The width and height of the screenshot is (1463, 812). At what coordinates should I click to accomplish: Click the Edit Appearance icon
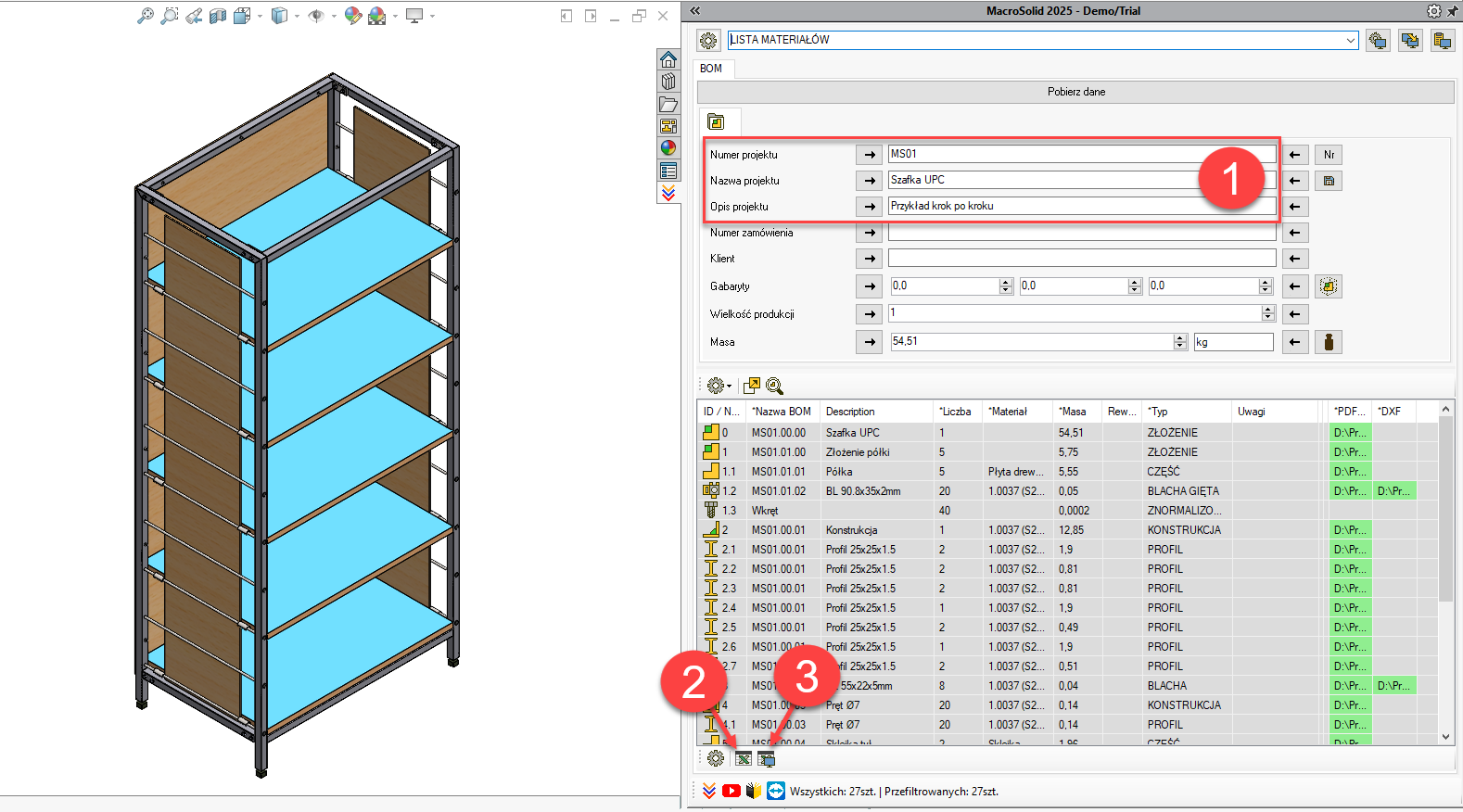coord(353,16)
